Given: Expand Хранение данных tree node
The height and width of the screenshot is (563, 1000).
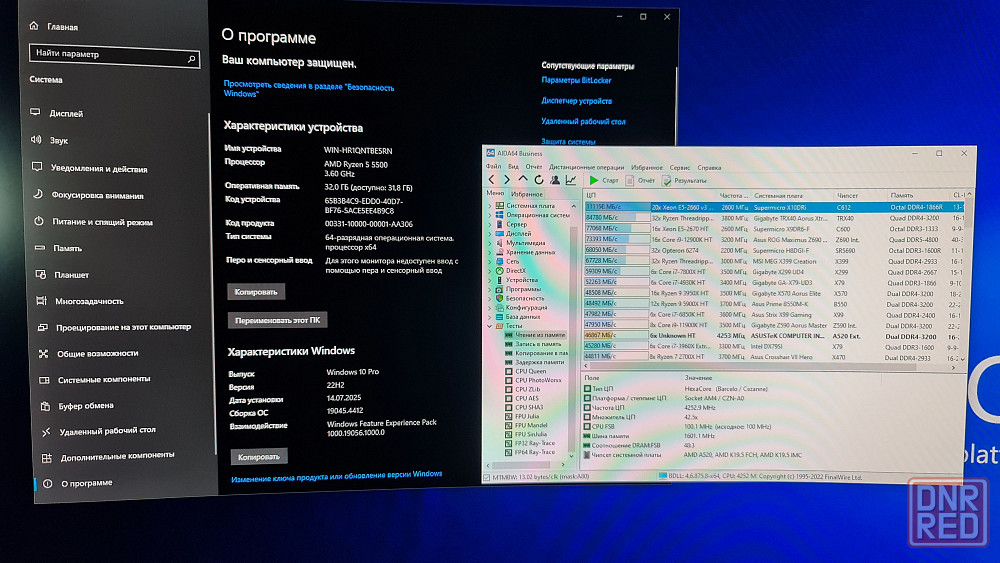Looking at the screenshot, I should click(490, 252).
